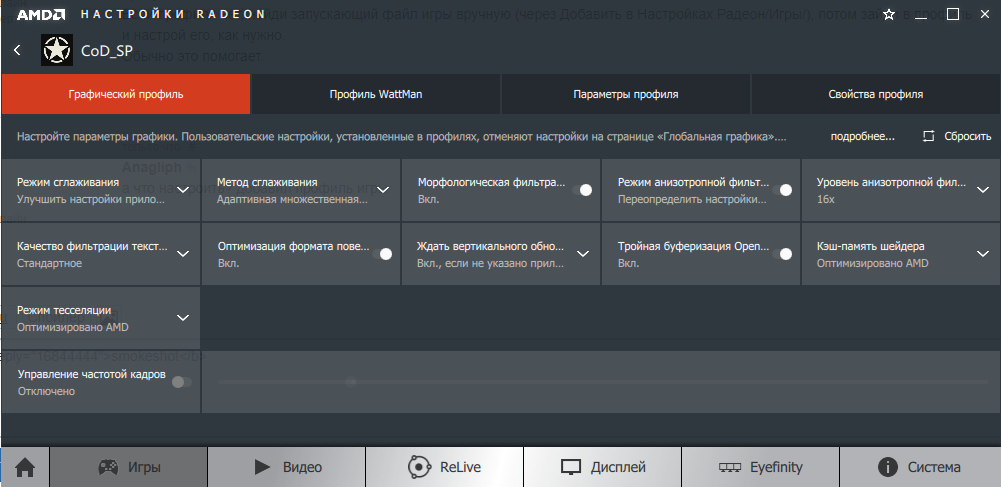Open the ReLive section
This screenshot has height=487, width=1001.
point(444,467)
